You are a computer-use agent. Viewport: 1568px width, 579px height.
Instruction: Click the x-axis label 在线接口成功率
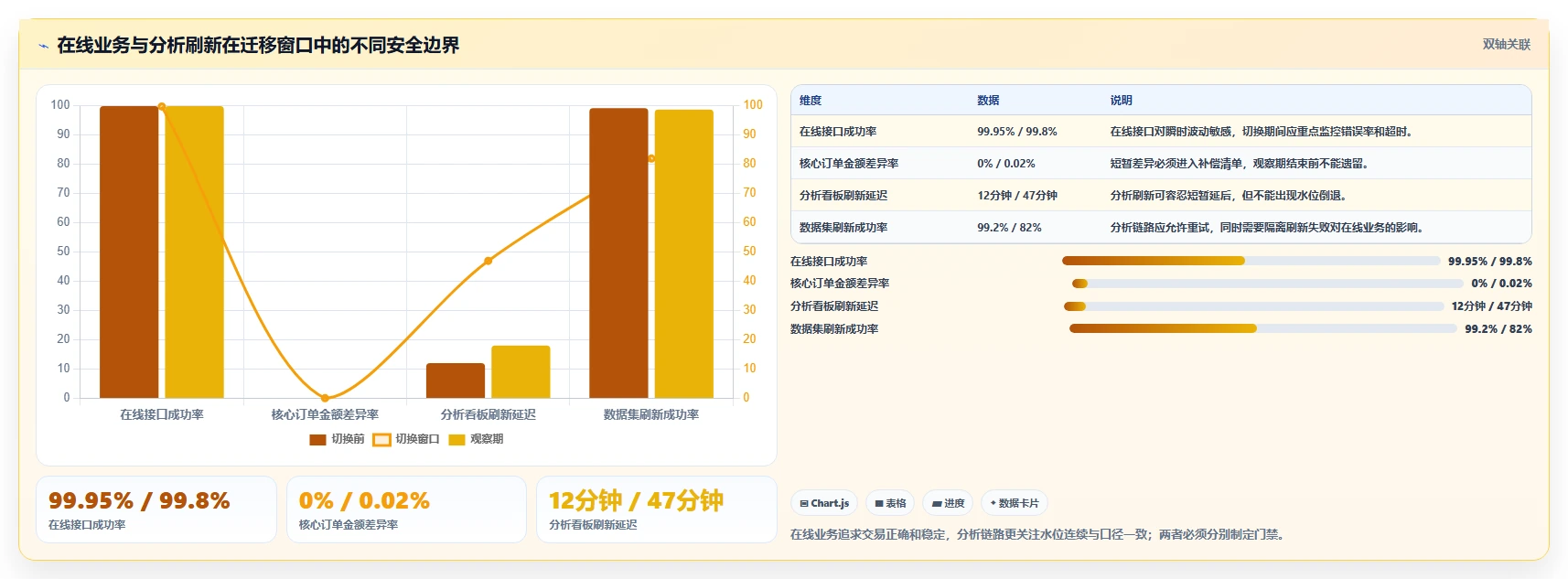point(162,414)
